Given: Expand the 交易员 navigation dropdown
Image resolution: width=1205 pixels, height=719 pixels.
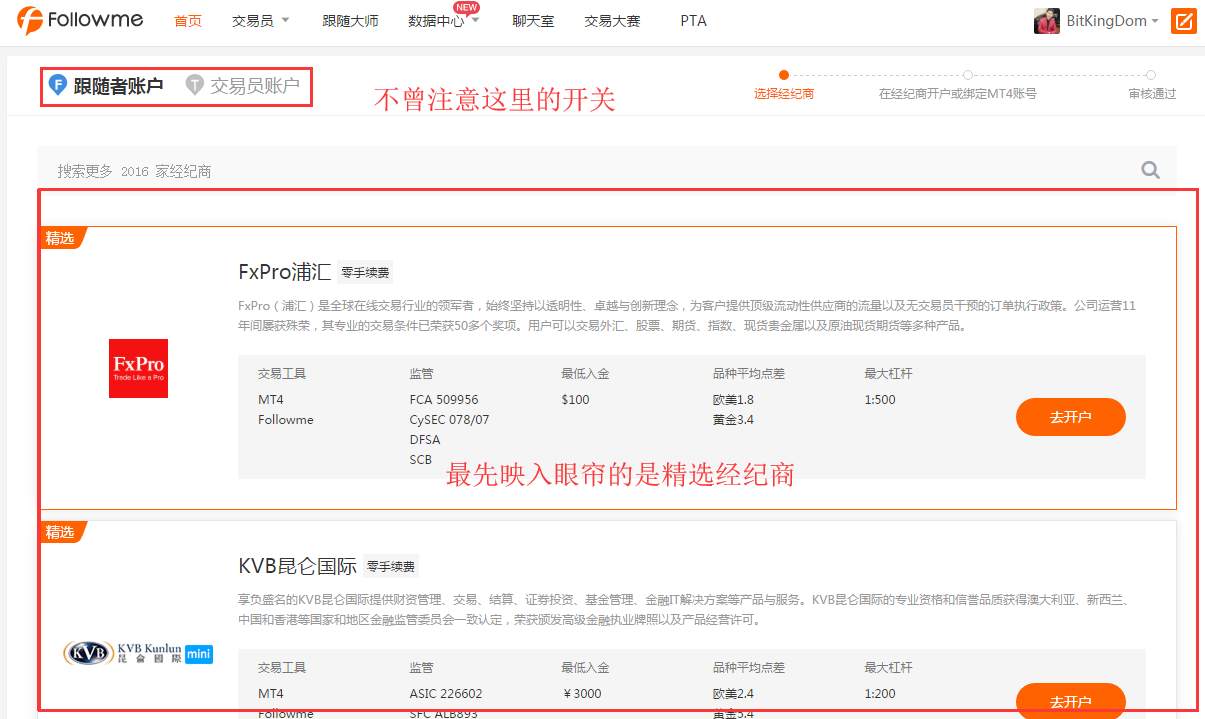Looking at the screenshot, I should (260, 20).
